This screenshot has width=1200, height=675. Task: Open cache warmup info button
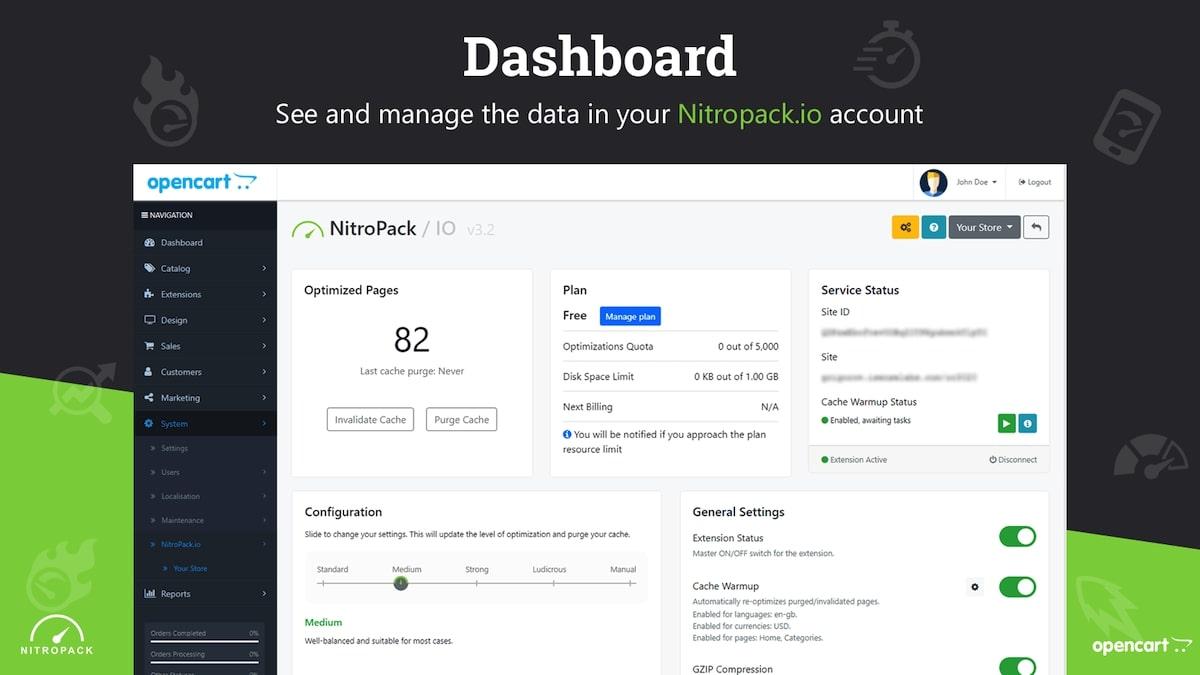point(1027,423)
